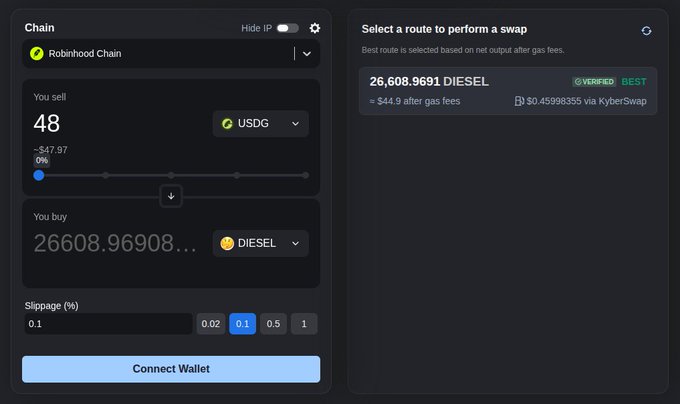Set the amount slider to 75% mark
This screenshot has height=404, width=680.
coord(237,175)
